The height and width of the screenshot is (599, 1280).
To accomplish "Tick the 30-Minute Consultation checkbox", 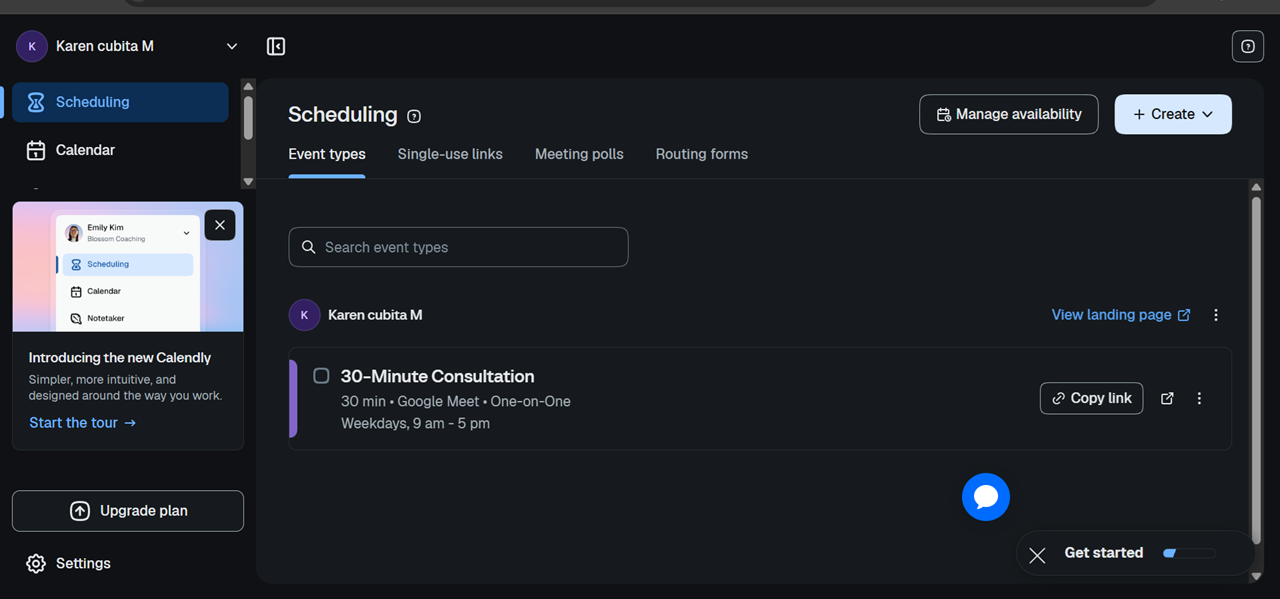I will coord(321,376).
